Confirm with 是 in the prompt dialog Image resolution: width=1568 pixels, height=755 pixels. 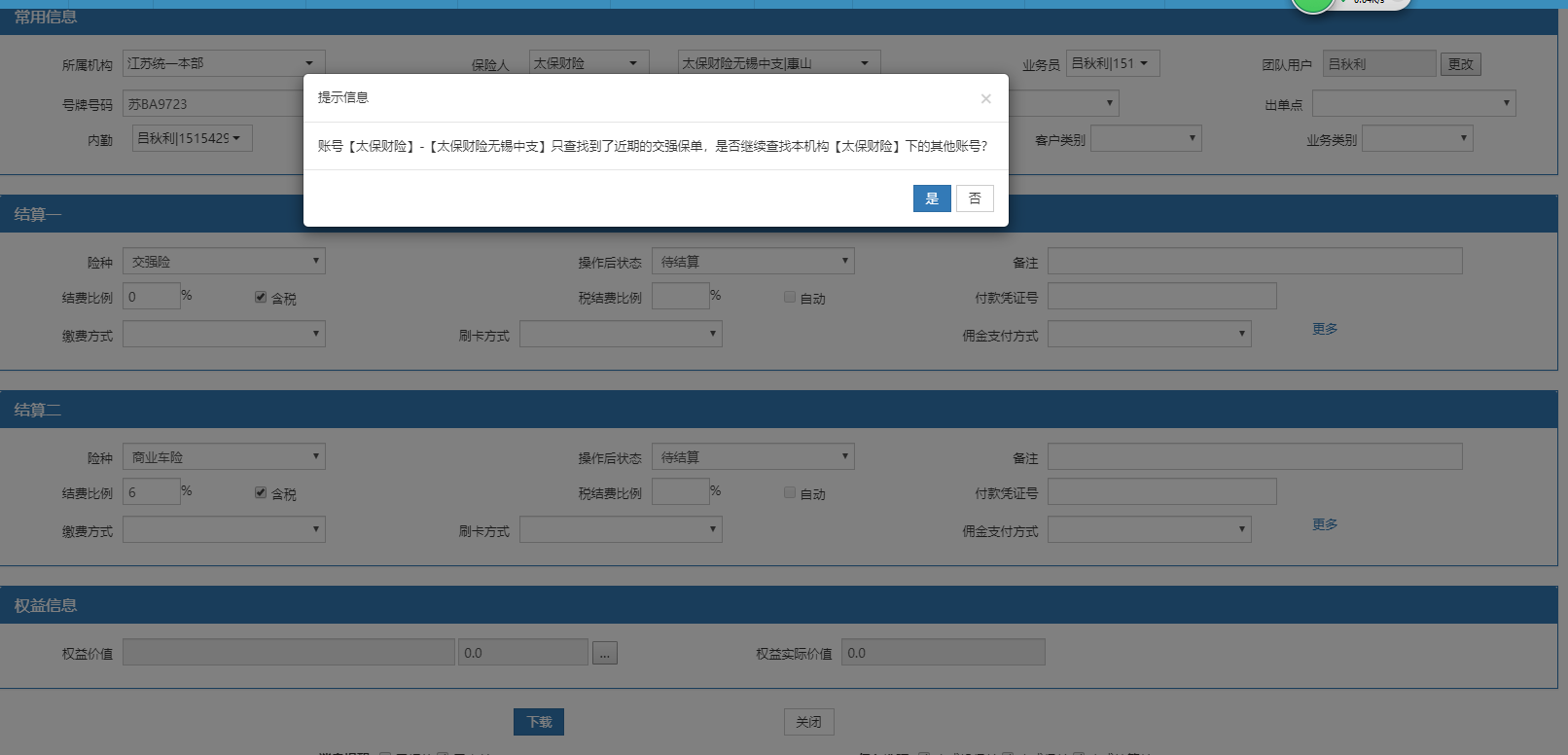pos(932,198)
